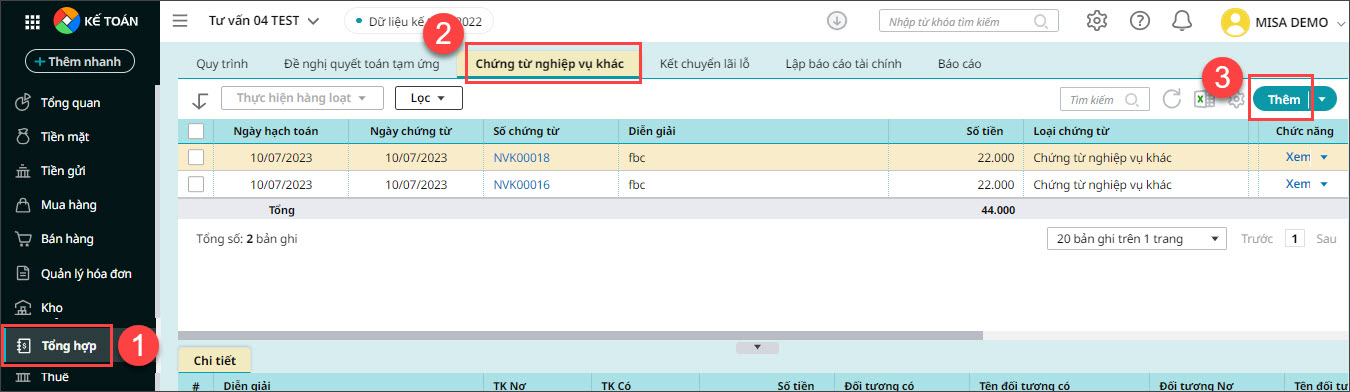Open table customization gear icon
The image size is (1350, 392).
[x=1236, y=99]
